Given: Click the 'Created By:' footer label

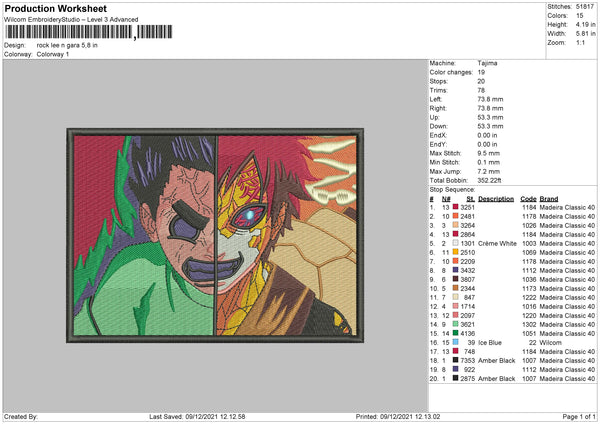Looking at the screenshot, I should pos(21,416).
